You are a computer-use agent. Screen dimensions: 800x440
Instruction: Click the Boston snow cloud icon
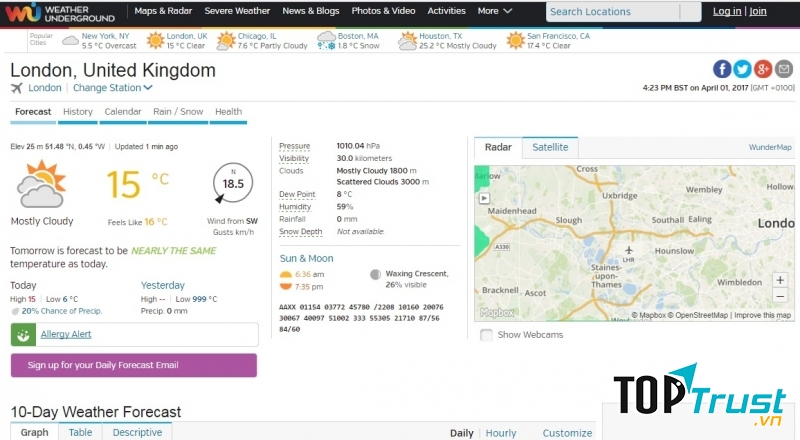[326, 41]
